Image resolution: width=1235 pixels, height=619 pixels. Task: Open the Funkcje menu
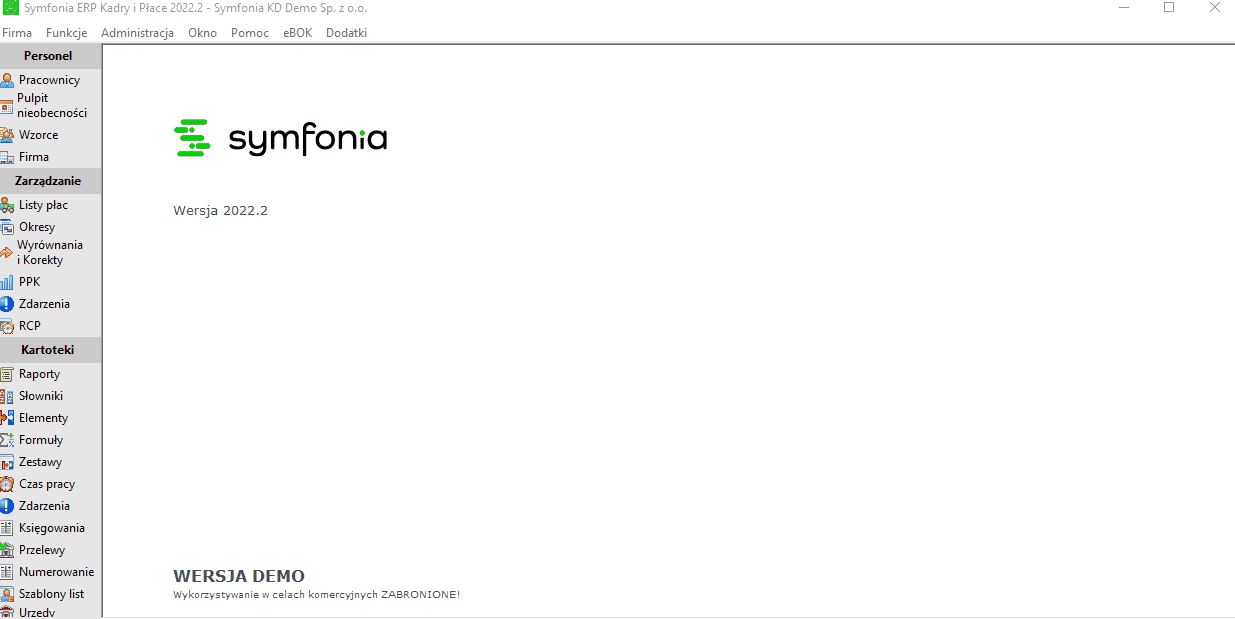(66, 33)
